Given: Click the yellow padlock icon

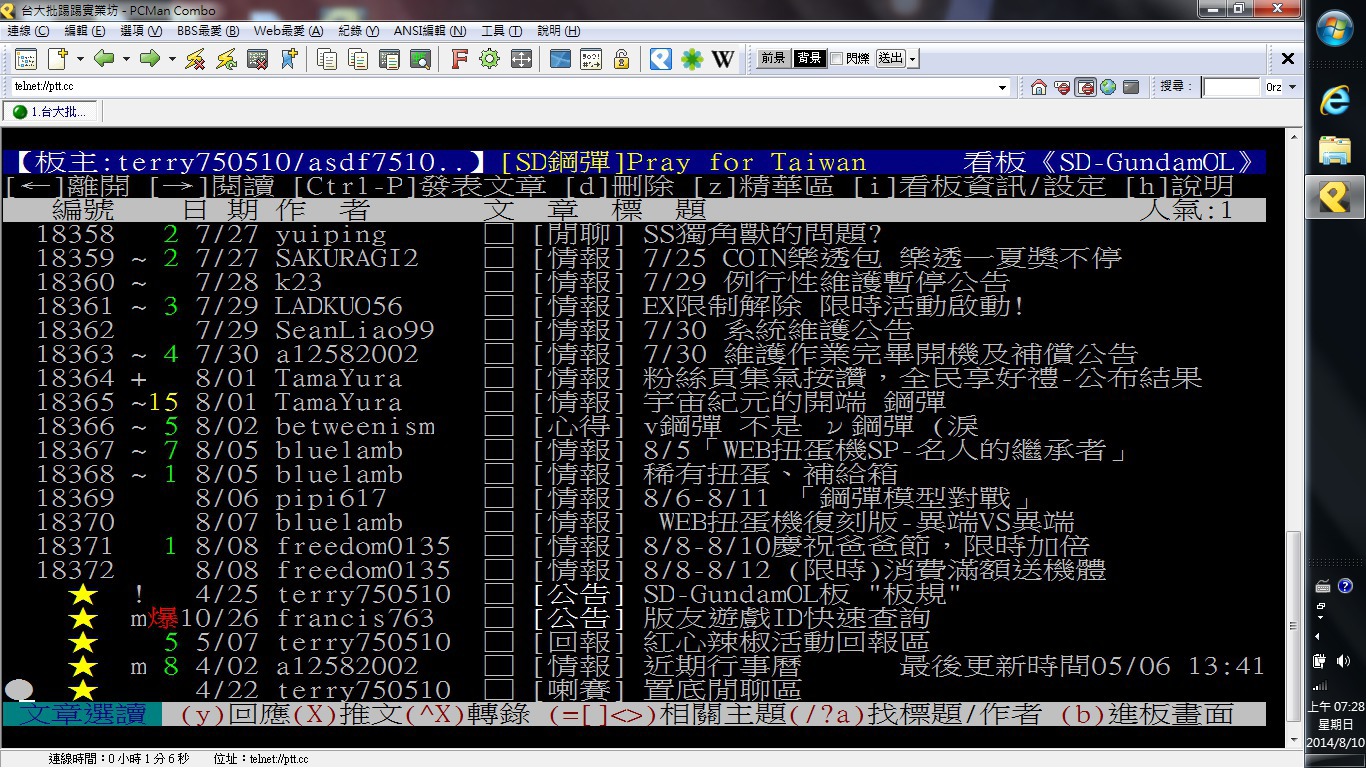Looking at the screenshot, I should 621,59.
